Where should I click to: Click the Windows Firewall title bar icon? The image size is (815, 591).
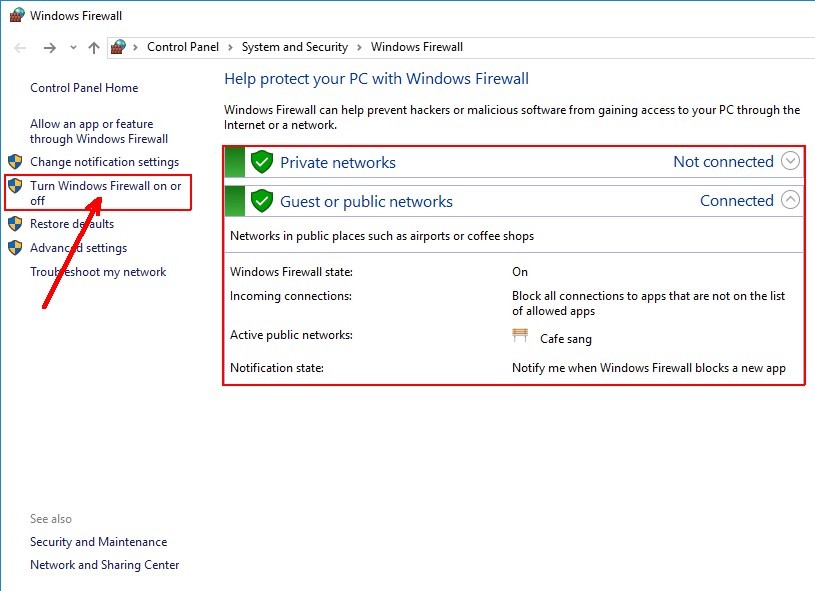click(x=17, y=16)
